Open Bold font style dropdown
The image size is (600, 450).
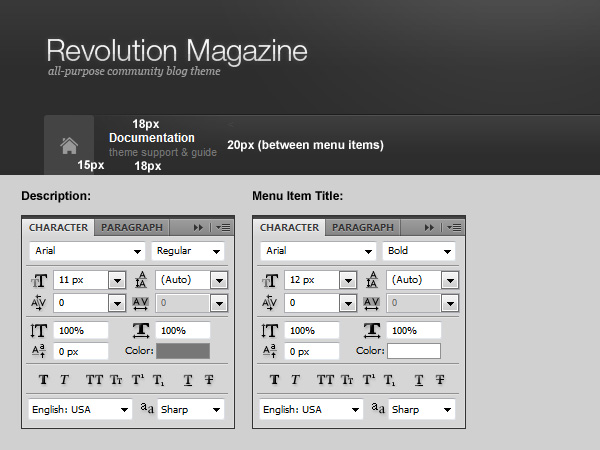pos(419,251)
